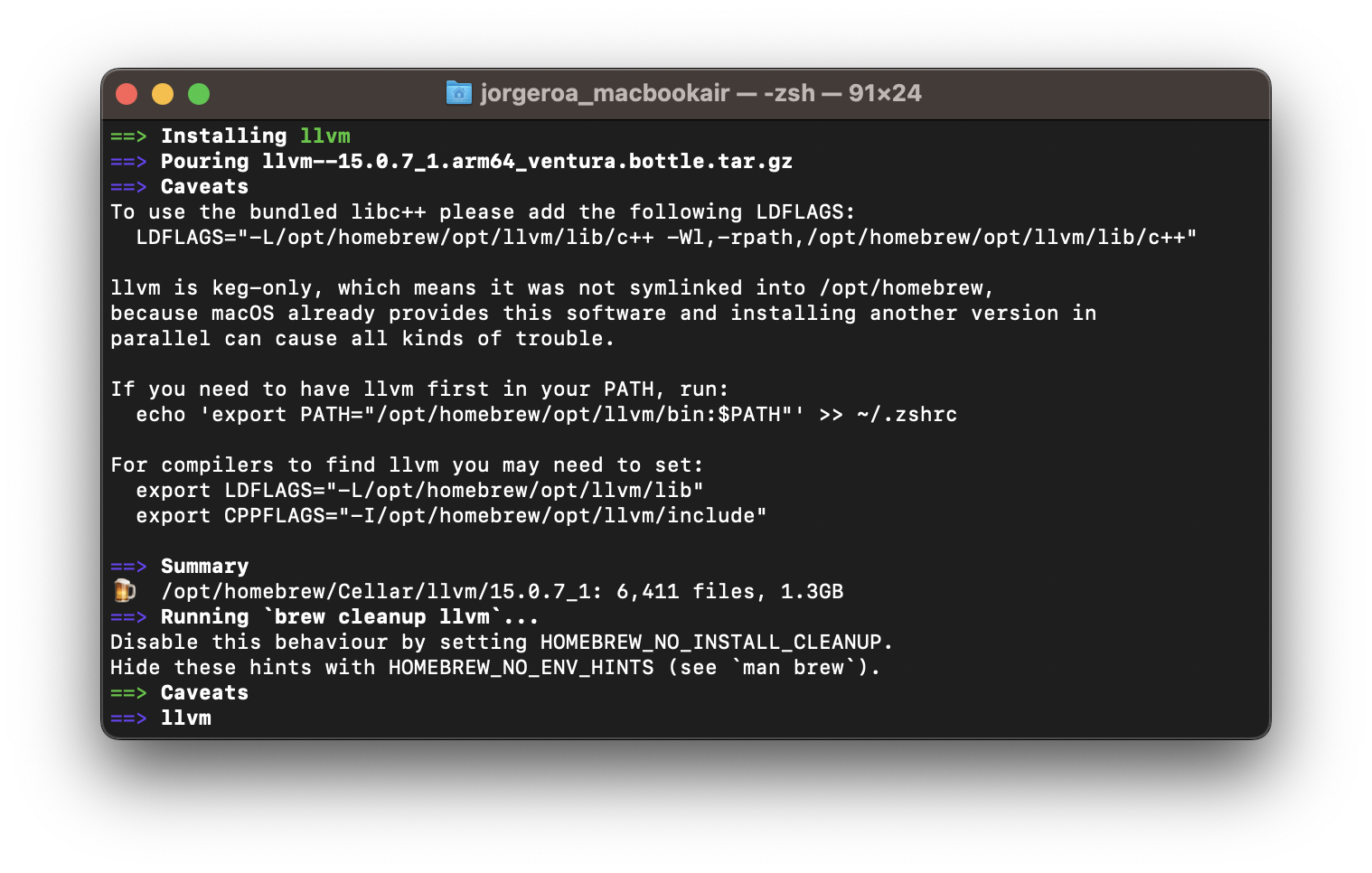This screenshot has height=873, width=1372.
Task: Click the HOMEBREW_NO_INSTALL_CLEANUP text
Action: [x=711, y=642]
